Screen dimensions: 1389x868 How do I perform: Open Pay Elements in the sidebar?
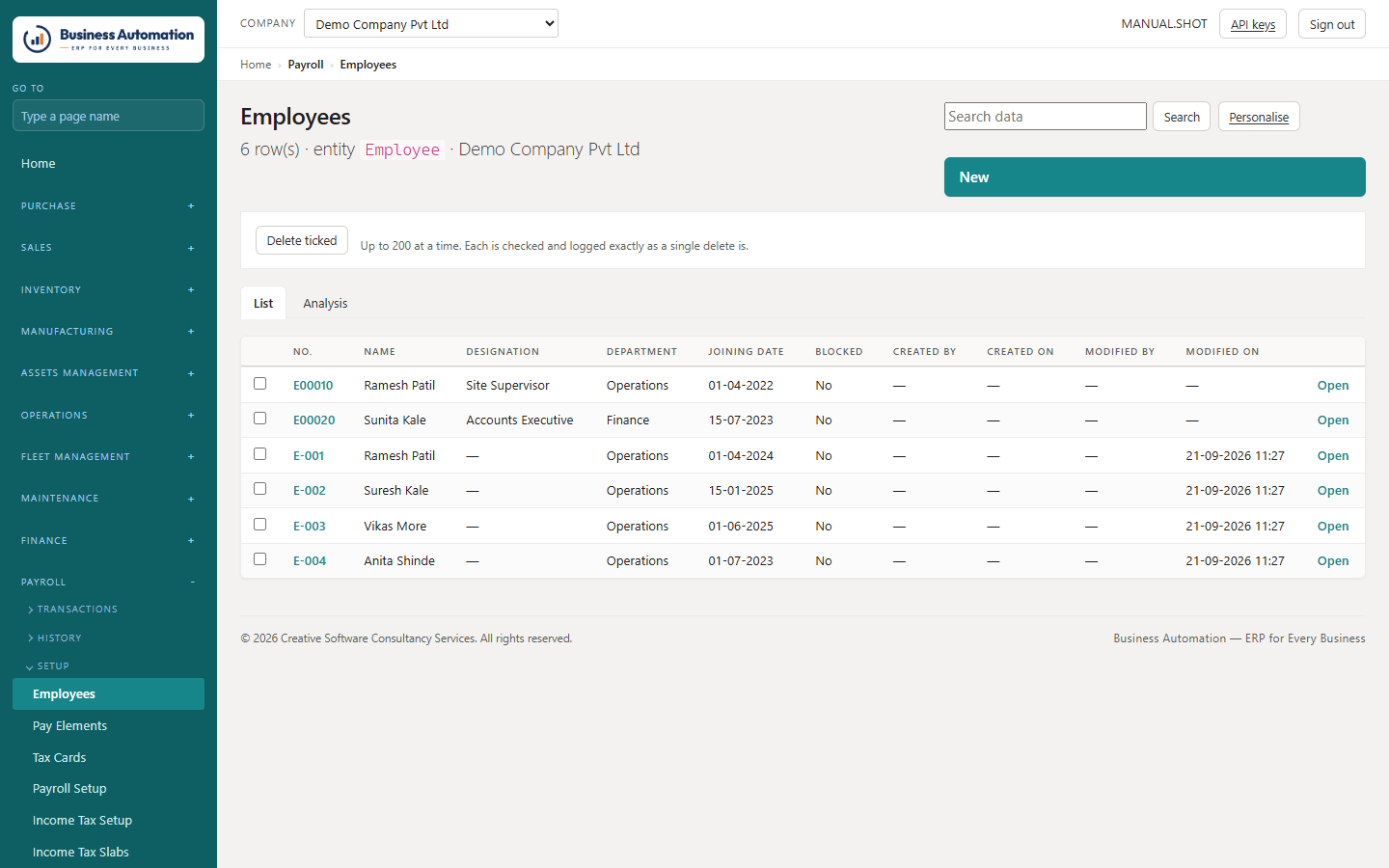108,726
